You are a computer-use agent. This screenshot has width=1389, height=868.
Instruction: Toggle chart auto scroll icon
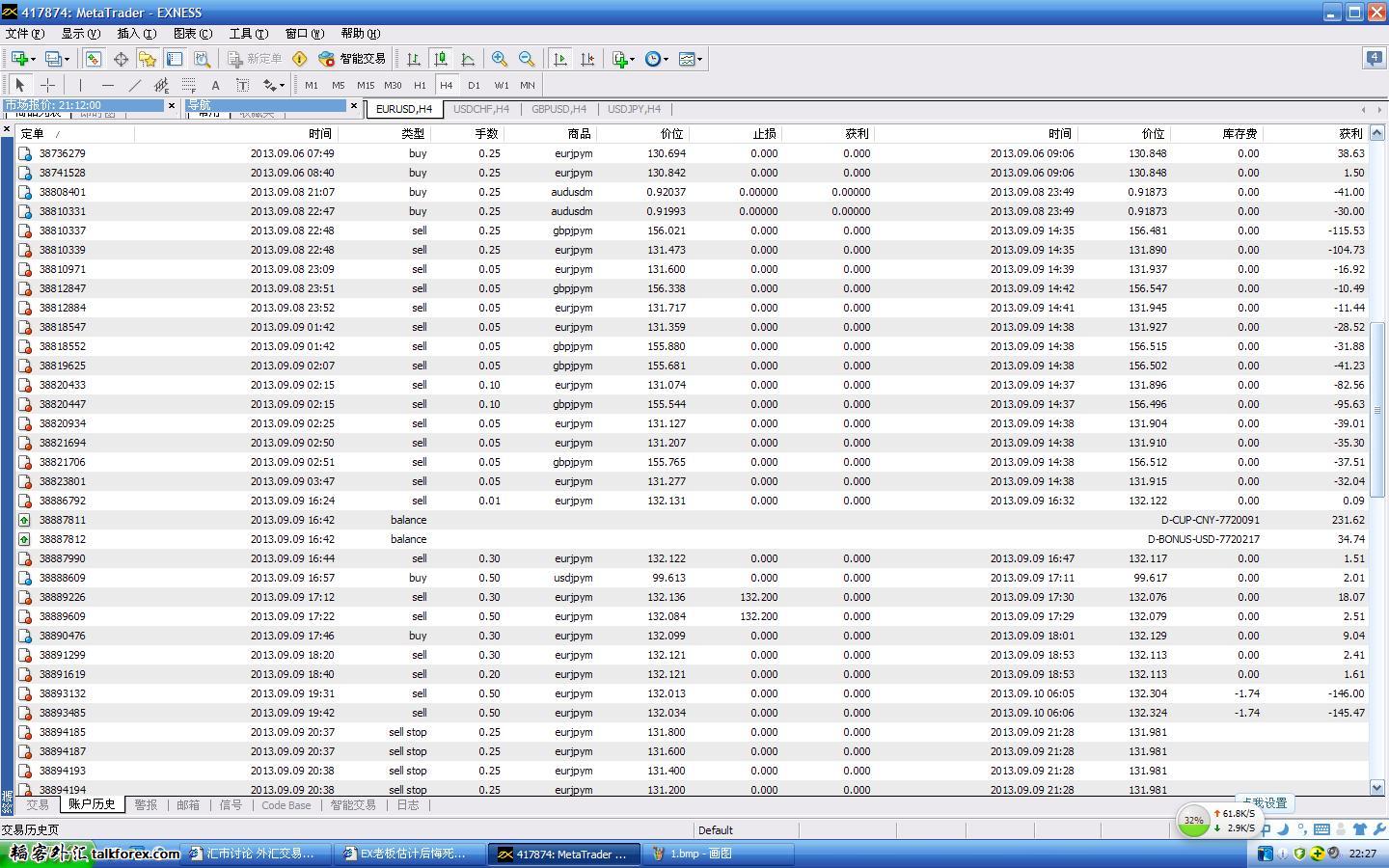click(x=559, y=59)
